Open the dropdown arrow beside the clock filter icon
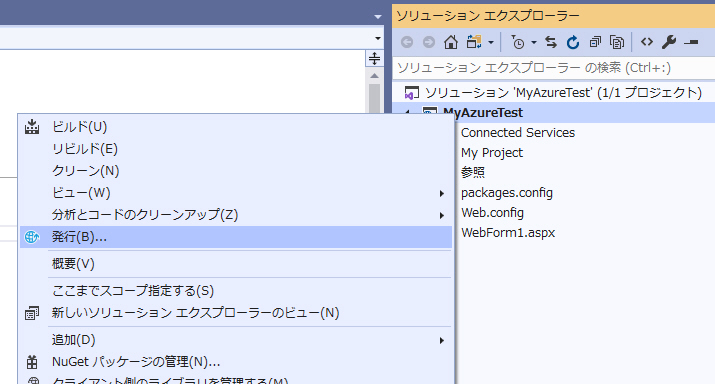This screenshot has width=715, height=384. [534, 43]
